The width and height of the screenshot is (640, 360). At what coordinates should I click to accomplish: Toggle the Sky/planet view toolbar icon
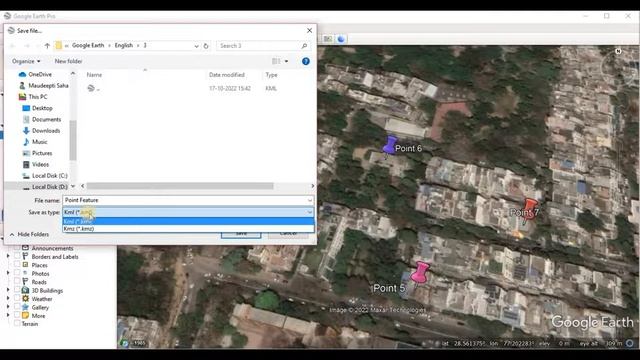coord(341,39)
